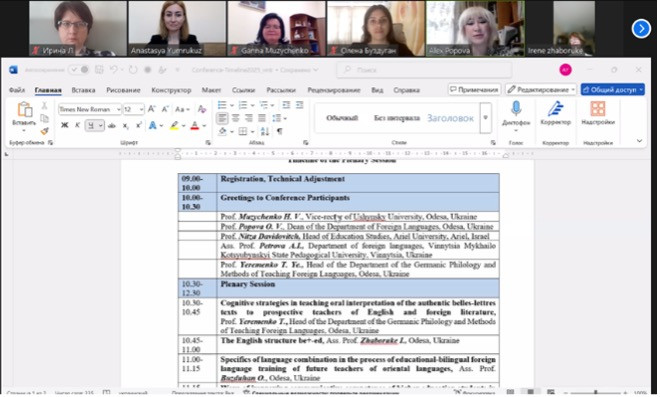
Task: Toggle the AutoSave switch
Action: click(x=79, y=70)
